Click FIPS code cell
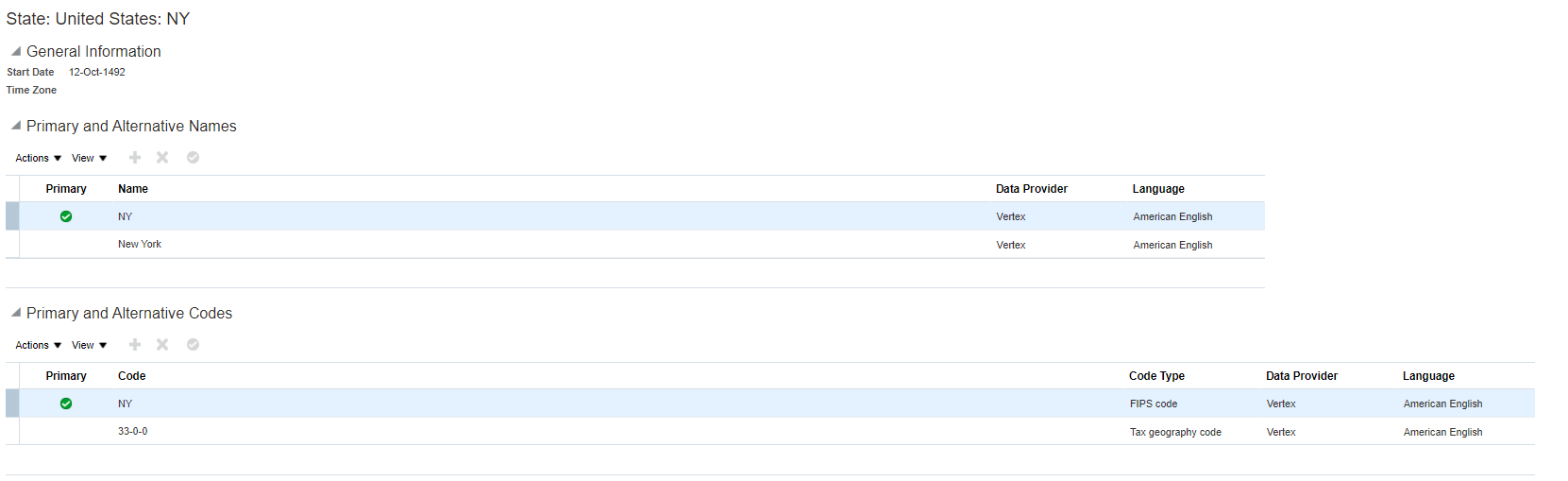Image resolution: width=1568 pixels, height=481 pixels. 1154,404
